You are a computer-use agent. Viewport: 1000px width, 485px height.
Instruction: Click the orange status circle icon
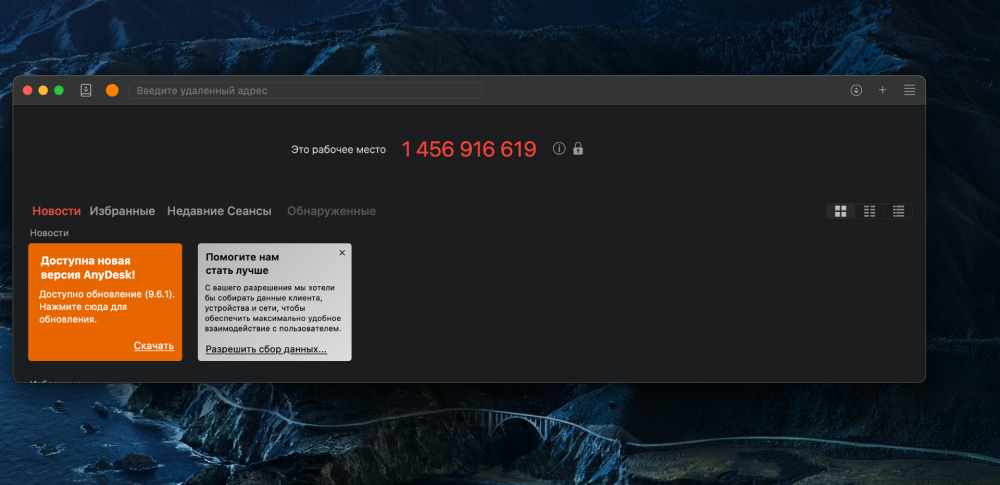(112, 91)
